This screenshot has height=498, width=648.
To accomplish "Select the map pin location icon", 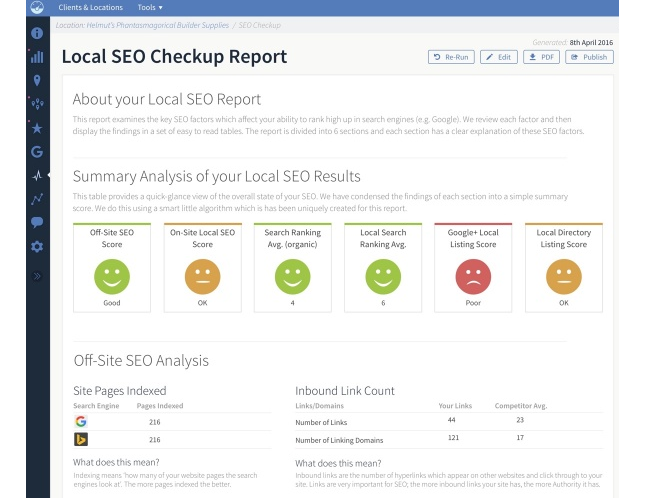I will pyautogui.click(x=37, y=80).
